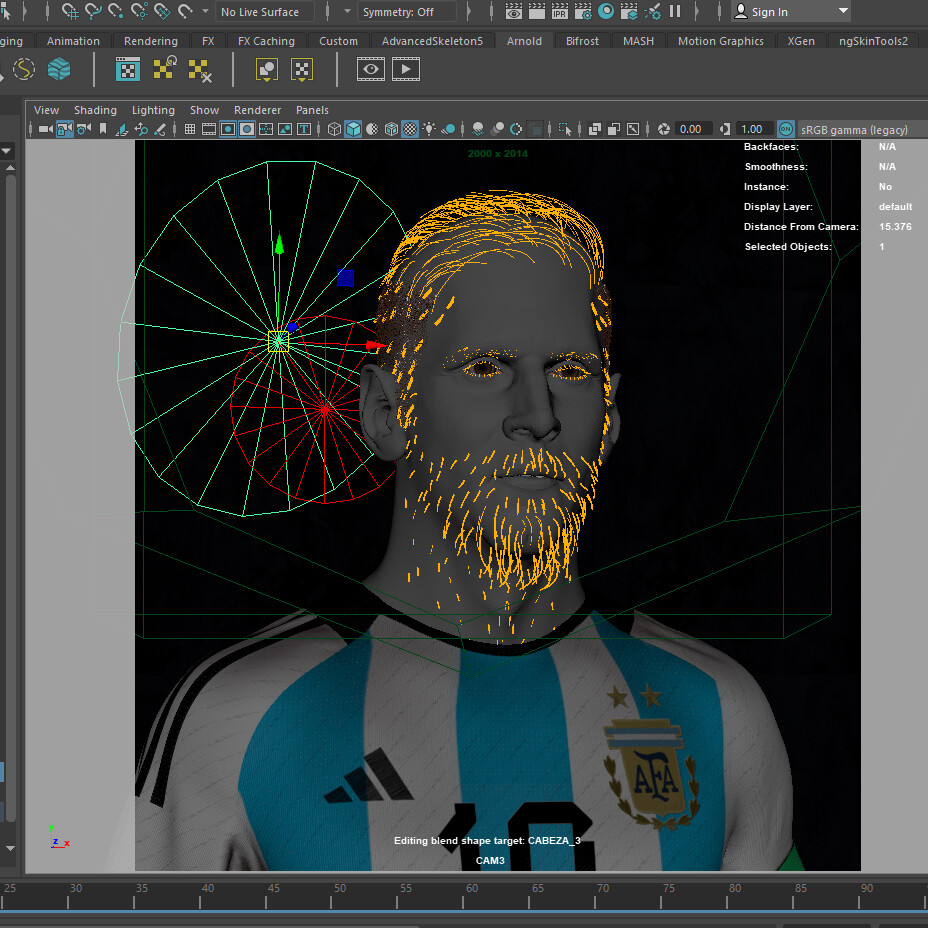
Task: Open the View panel menu
Action: tap(46, 110)
